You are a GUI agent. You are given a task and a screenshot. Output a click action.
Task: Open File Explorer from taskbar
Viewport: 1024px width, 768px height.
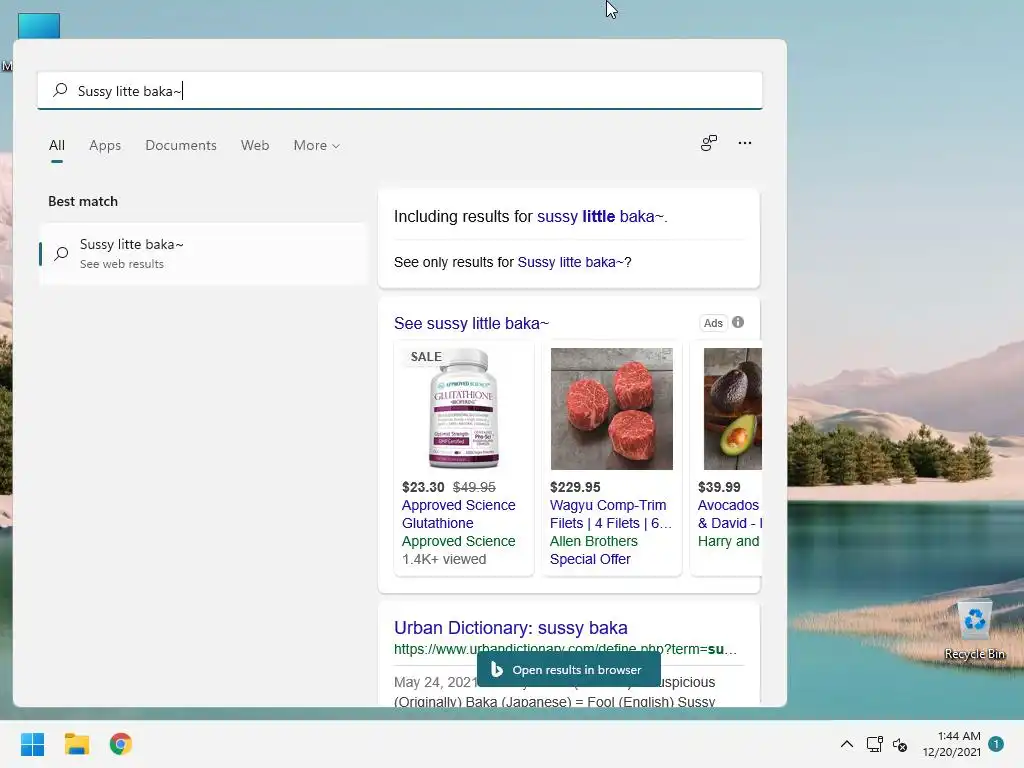76,744
